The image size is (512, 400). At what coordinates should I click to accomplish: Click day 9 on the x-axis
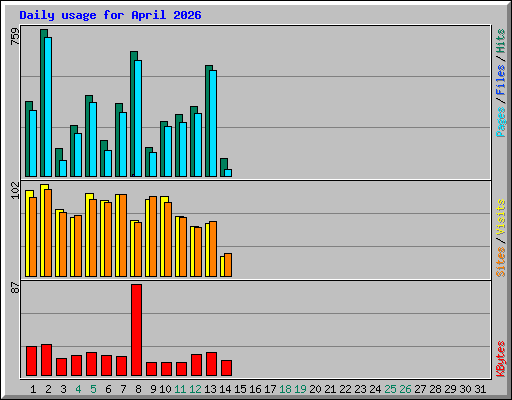(153, 389)
